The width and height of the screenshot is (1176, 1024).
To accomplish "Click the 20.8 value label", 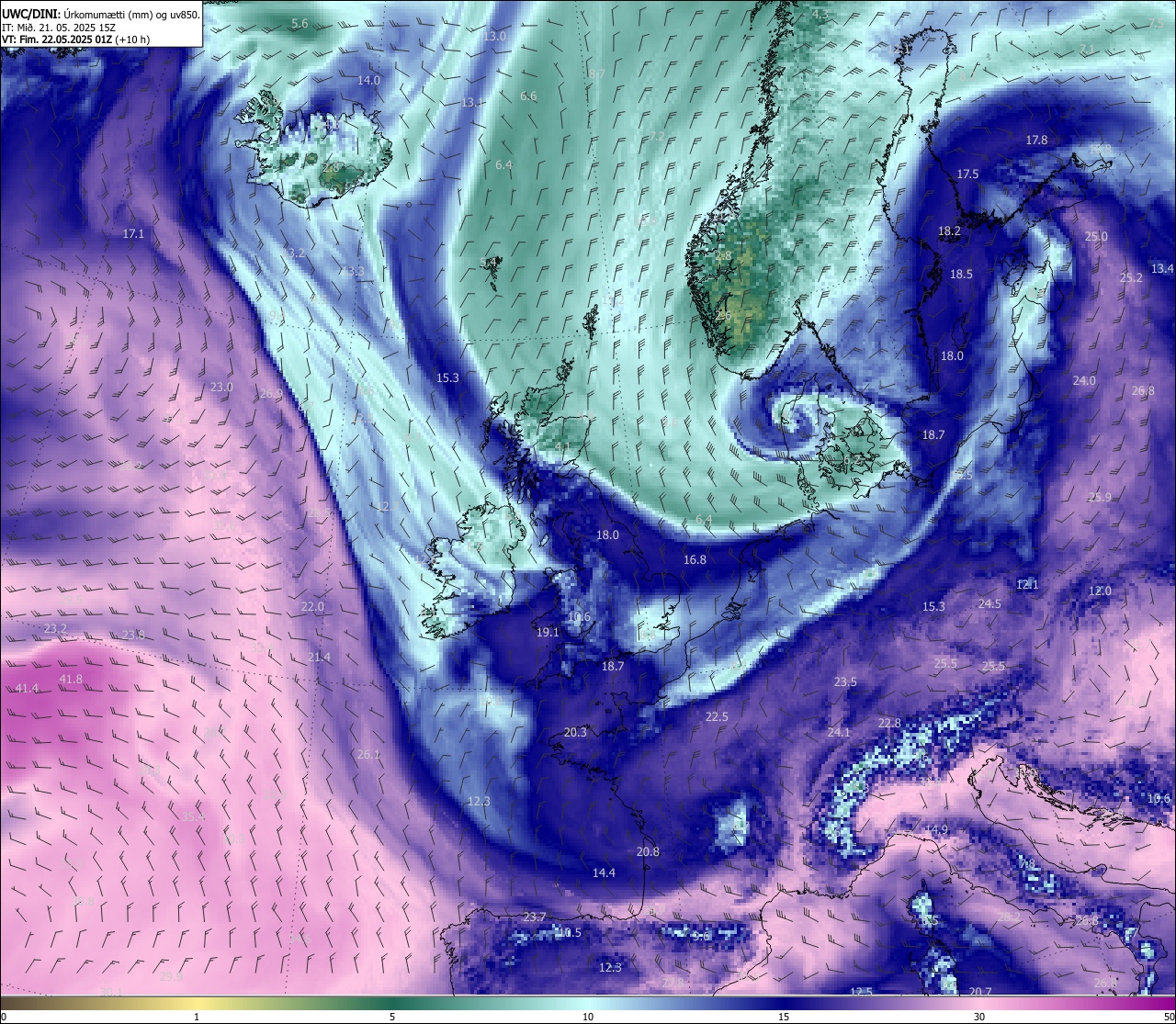I will click(x=648, y=852).
